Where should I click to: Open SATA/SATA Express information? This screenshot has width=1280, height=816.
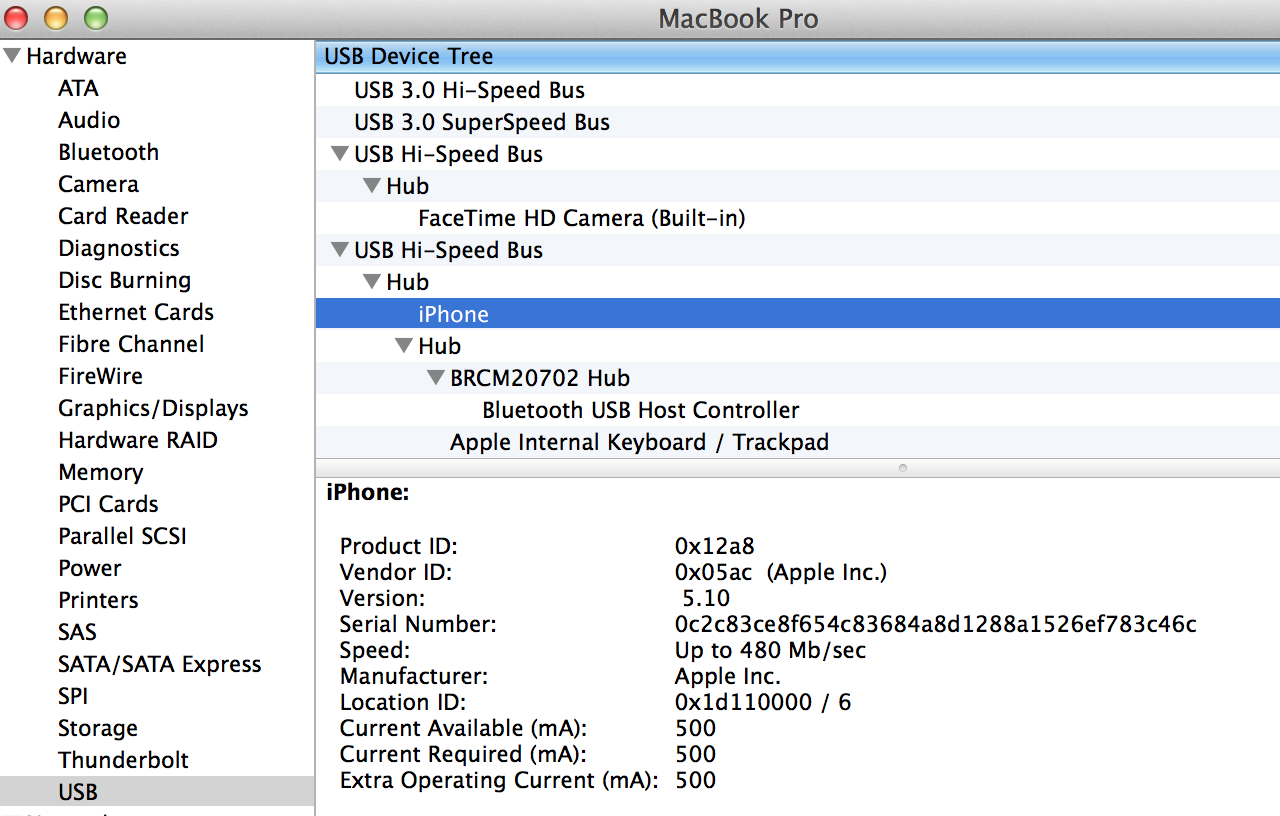[x=159, y=664]
